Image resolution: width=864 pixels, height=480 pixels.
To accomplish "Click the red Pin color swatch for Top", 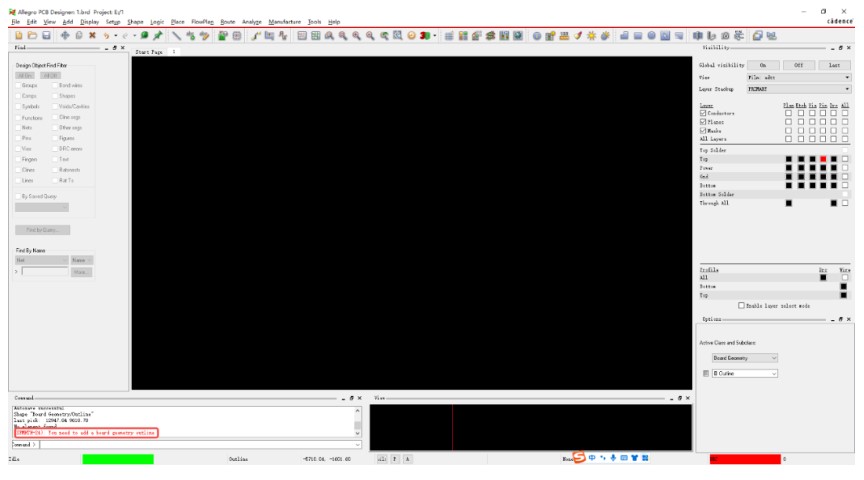I will coord(823,159).
